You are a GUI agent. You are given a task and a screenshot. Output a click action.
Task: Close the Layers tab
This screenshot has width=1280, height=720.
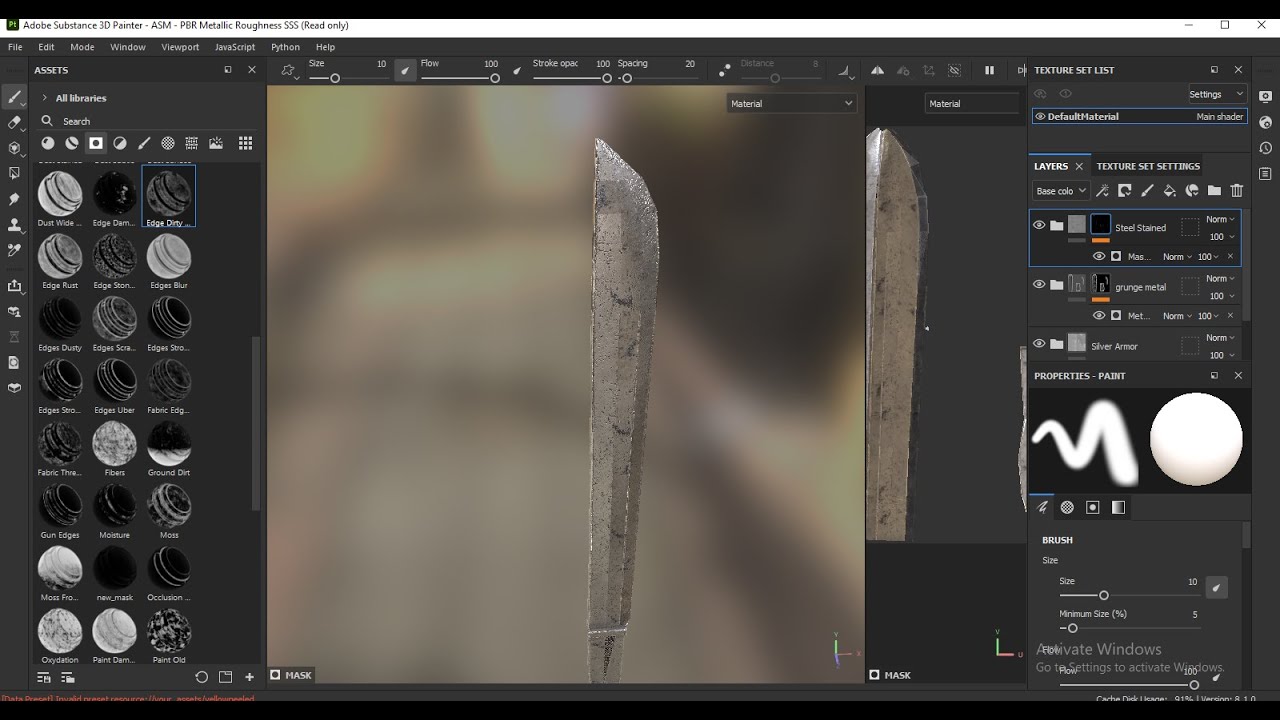click(x=1079, y=166)
